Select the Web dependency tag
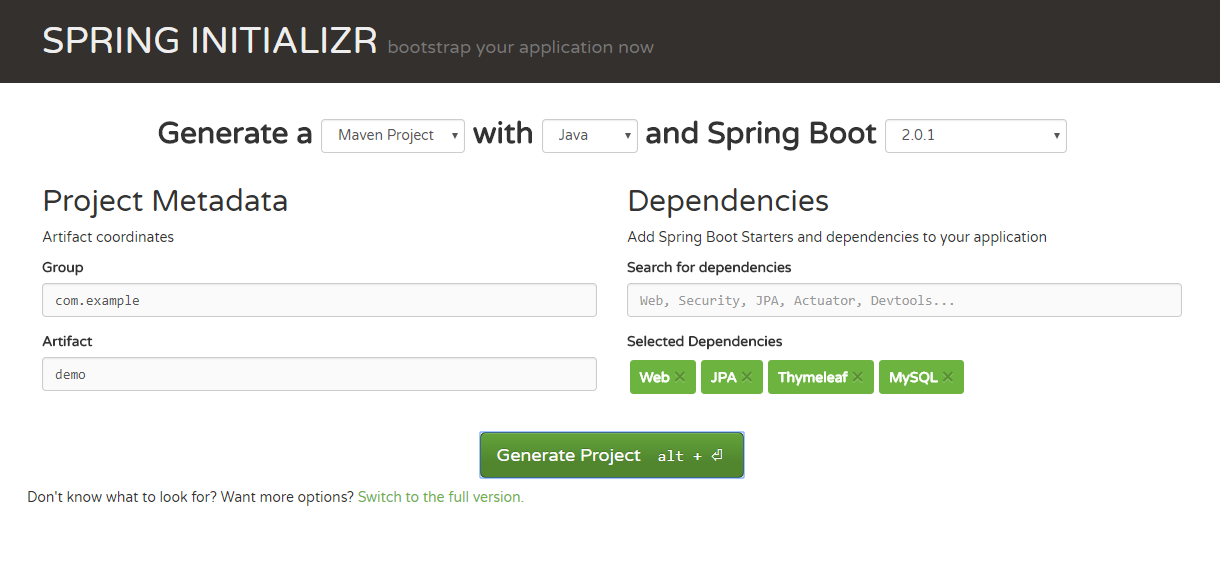 (662, 377)
